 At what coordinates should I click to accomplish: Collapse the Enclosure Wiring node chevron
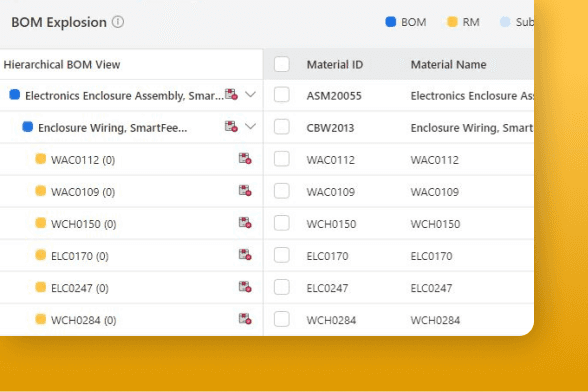point(250,126)
